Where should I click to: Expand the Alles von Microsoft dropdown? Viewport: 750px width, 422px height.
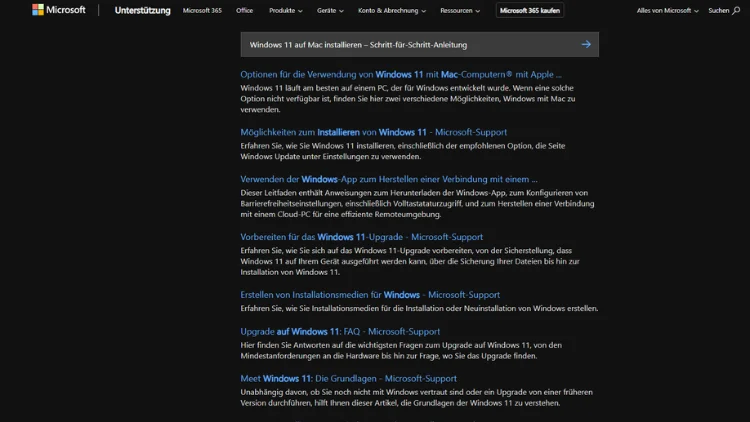[x=667, y=11]
